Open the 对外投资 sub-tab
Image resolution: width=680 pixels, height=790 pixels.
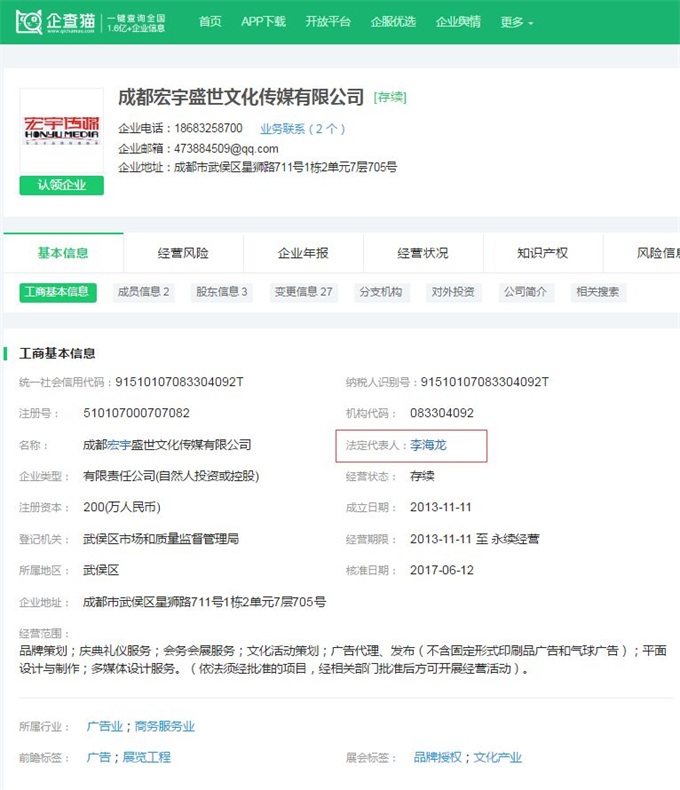[x=453, y=292]
